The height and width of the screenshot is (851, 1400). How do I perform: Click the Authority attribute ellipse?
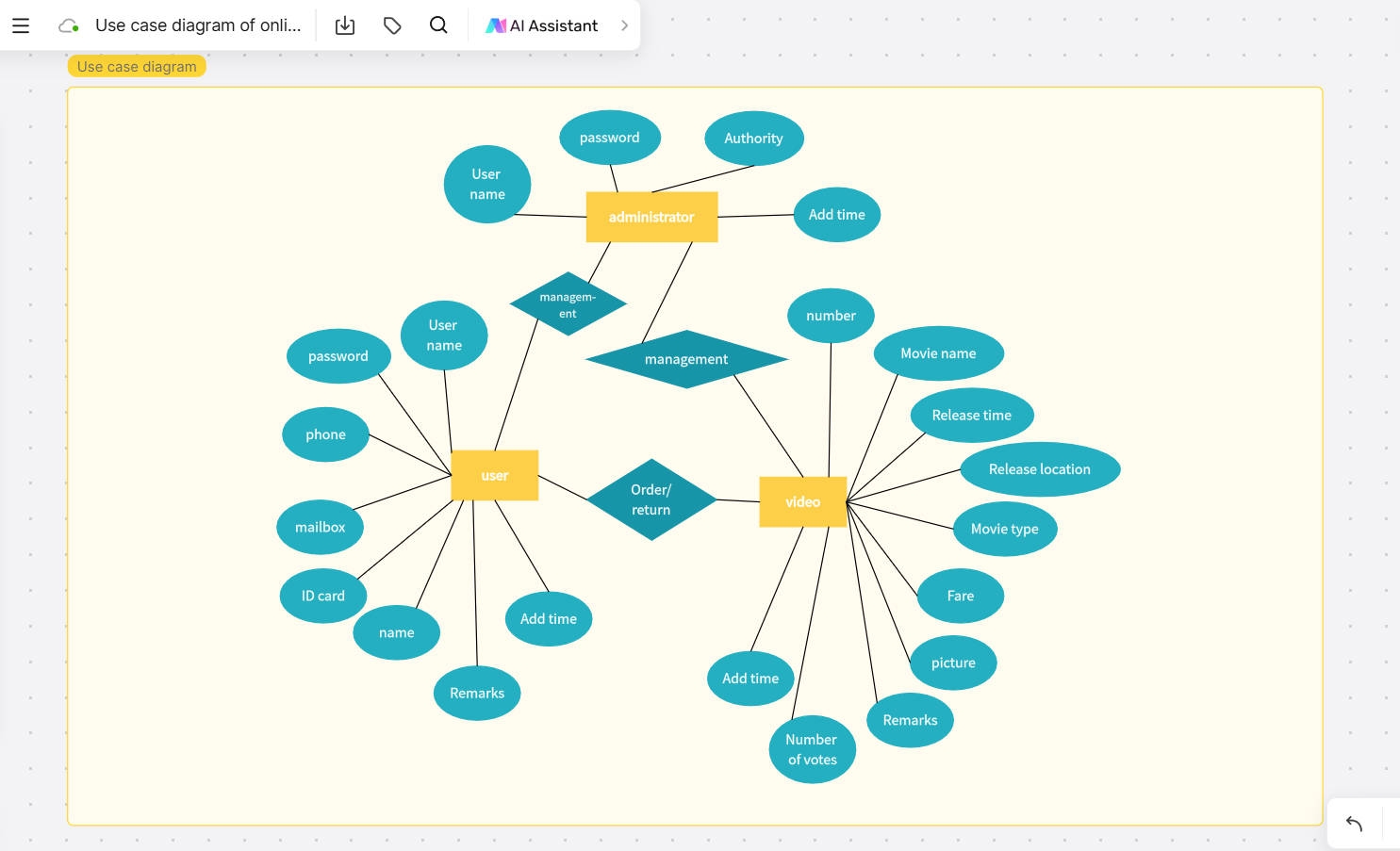coord(753,139)
